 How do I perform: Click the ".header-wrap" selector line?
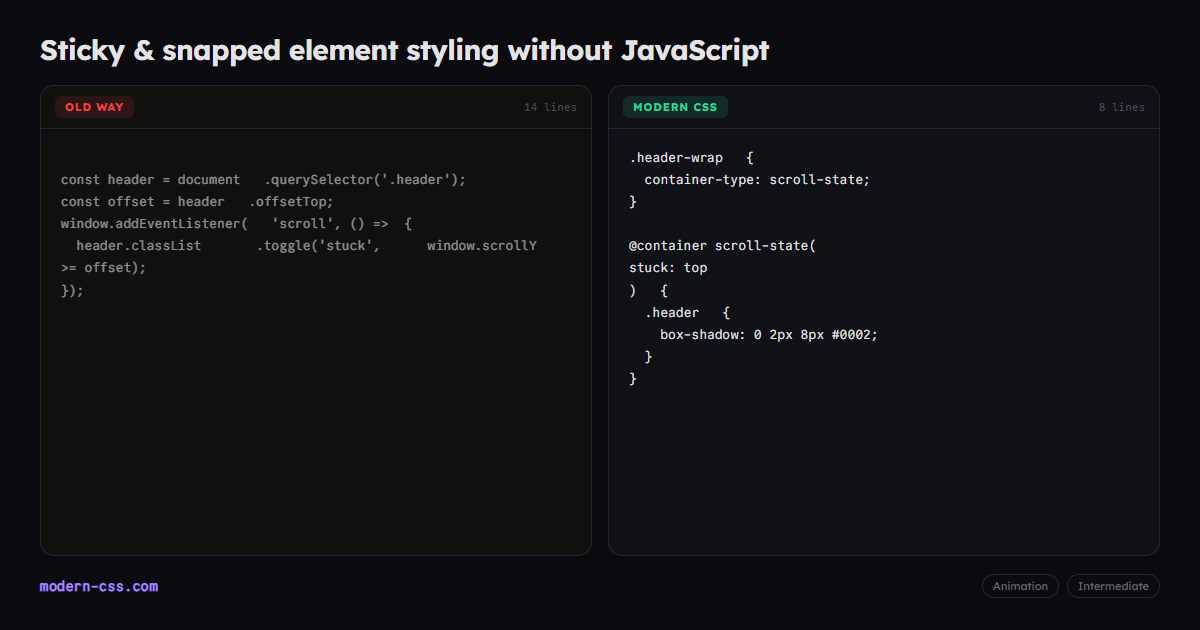coord(691,158)
